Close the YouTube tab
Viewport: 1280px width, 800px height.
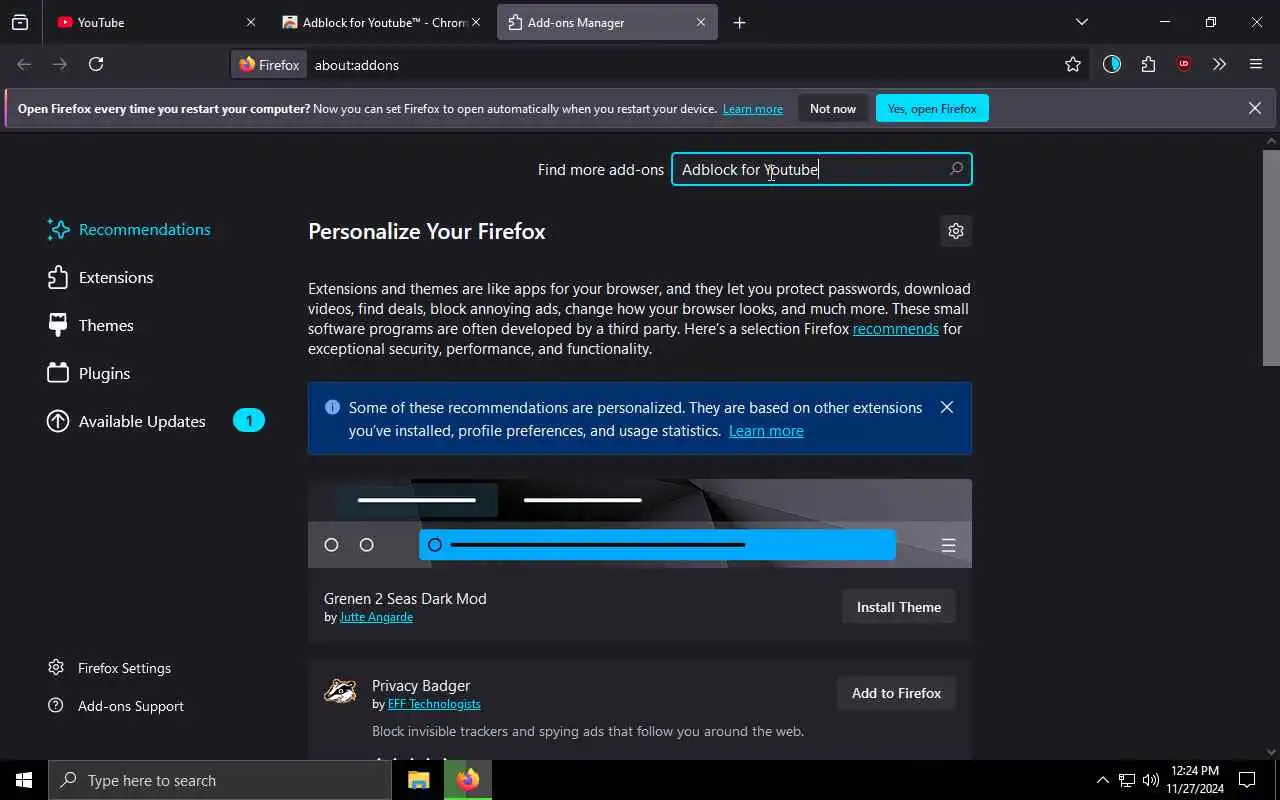point(250,22)
